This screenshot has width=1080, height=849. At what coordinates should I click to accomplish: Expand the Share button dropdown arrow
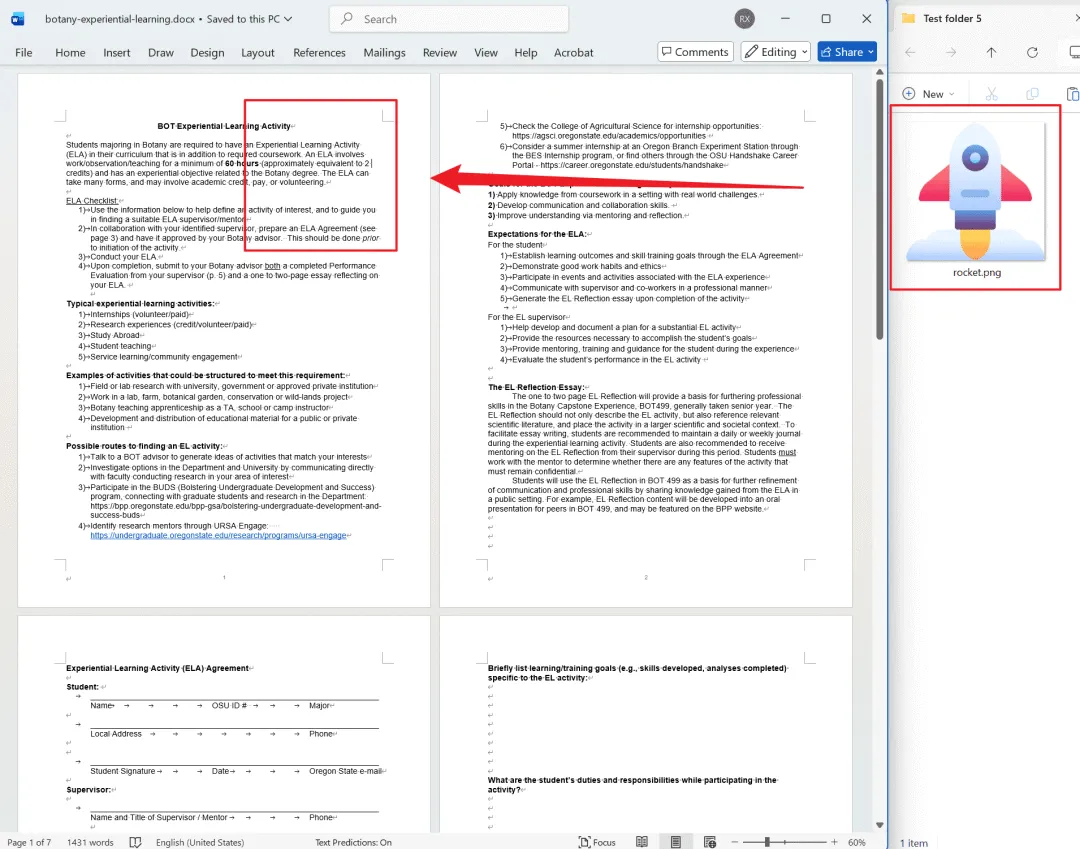[871, 52]
